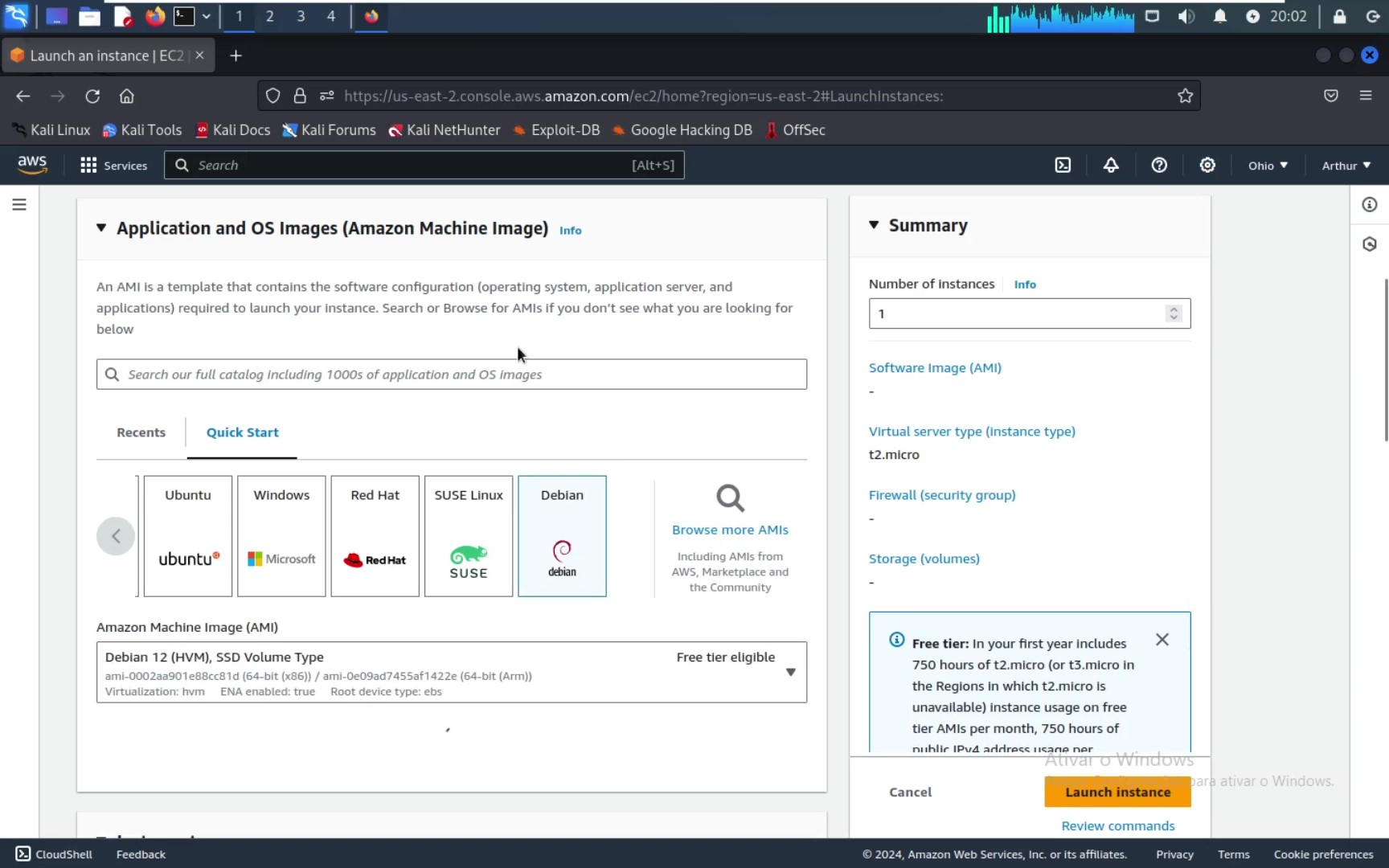Open CloudShell from the footer
Screen dimensions: 1389x868
click(54, 854)
